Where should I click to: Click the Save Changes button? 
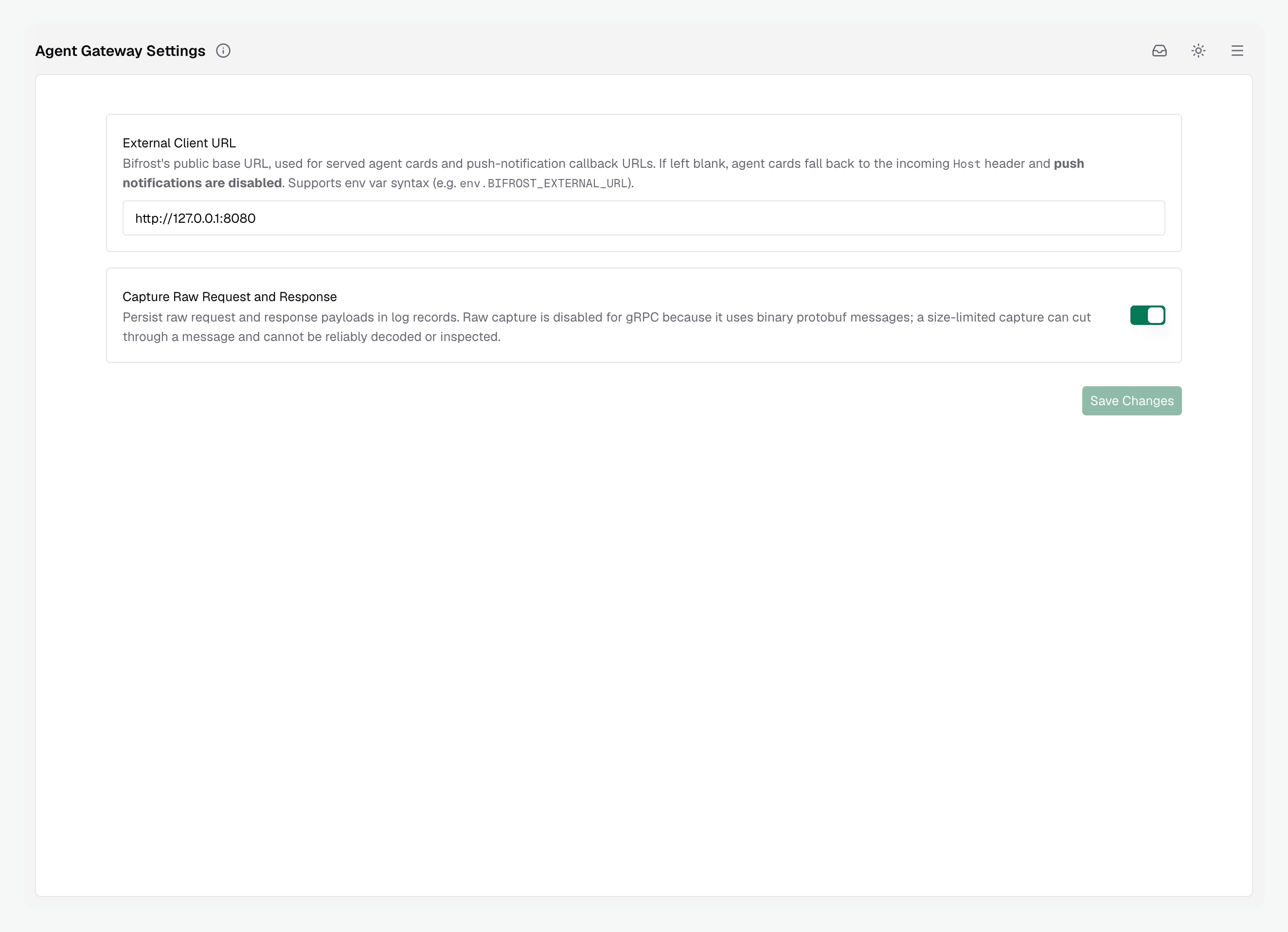(x=1131, y=401)
